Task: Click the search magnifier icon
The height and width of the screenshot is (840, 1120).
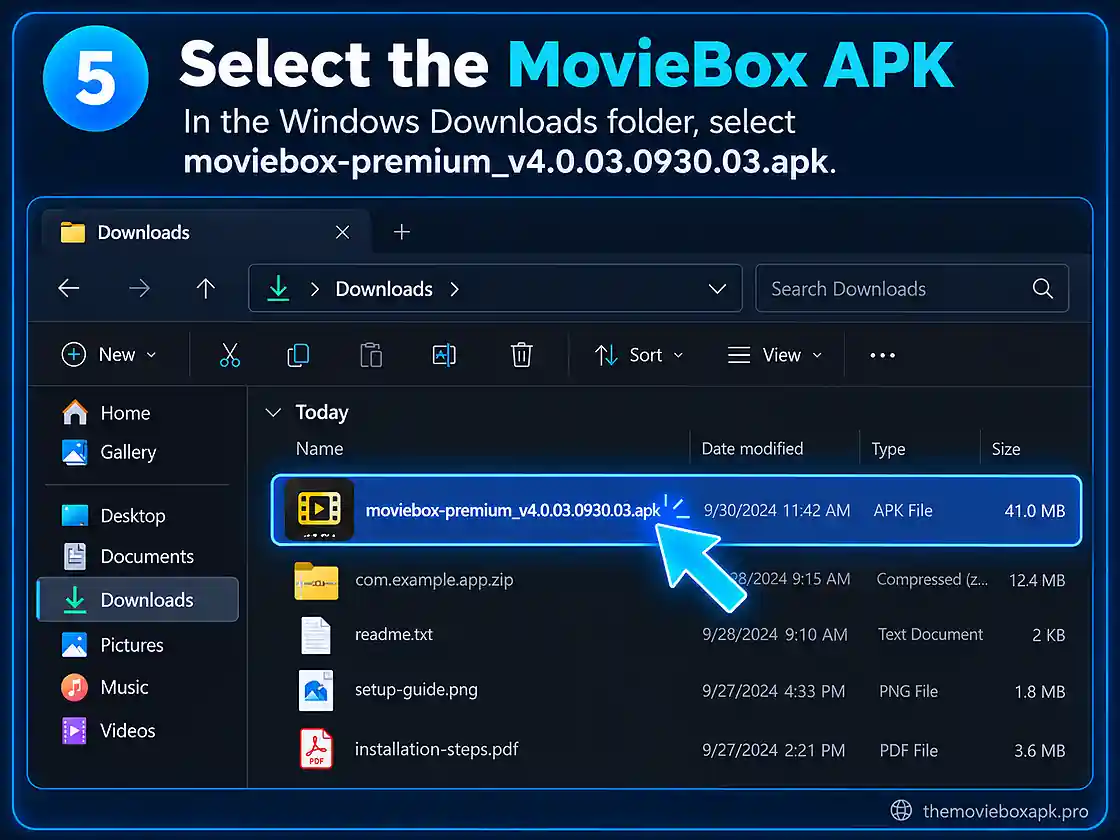Action: click(1042, 289)
